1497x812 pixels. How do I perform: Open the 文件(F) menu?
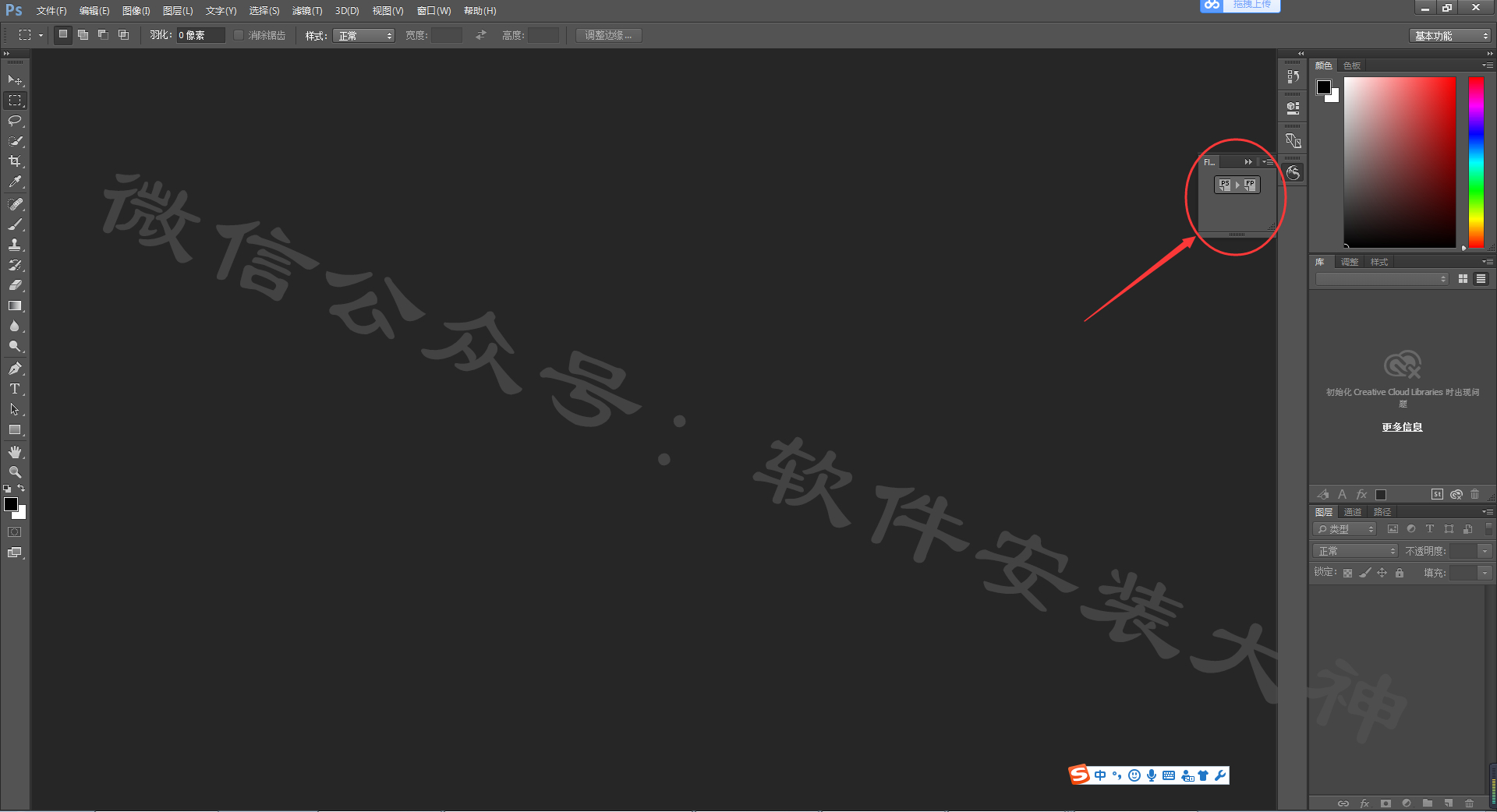[x=51, y=11]
